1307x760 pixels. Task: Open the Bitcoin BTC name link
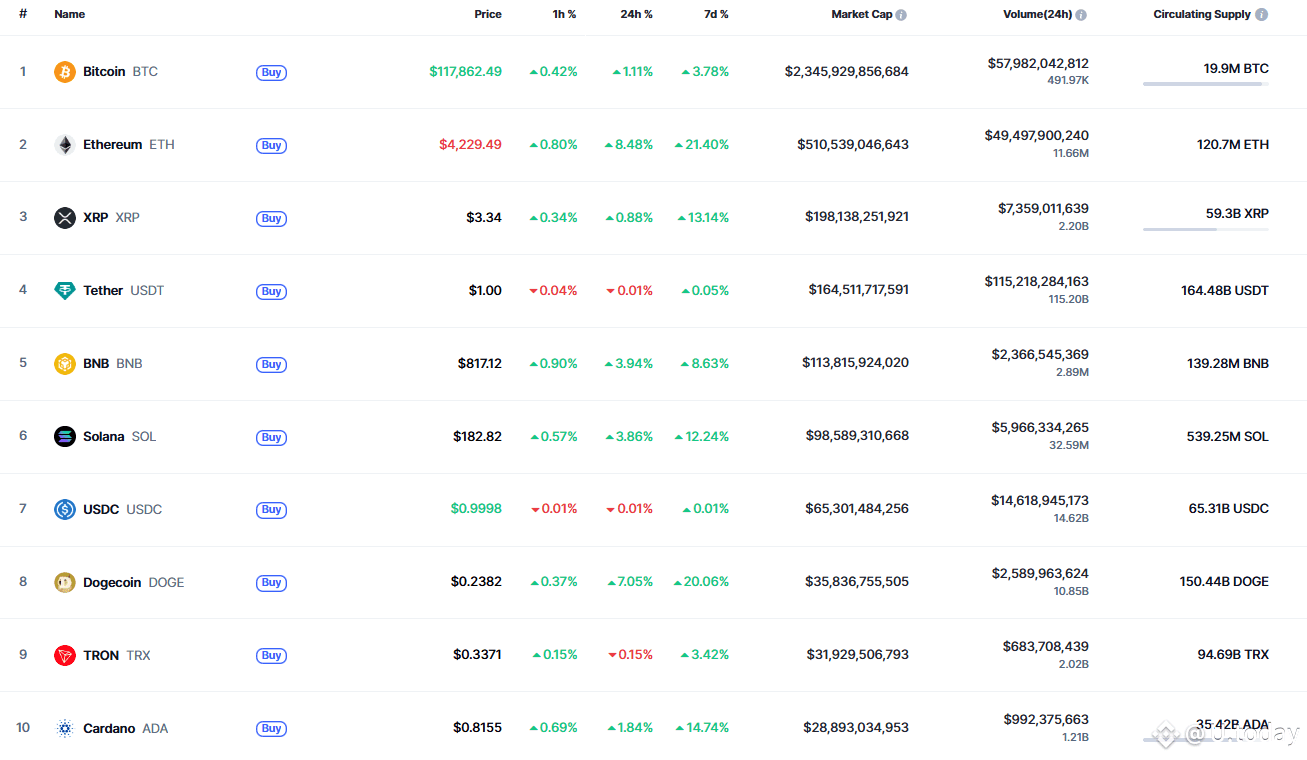(120, 72)
